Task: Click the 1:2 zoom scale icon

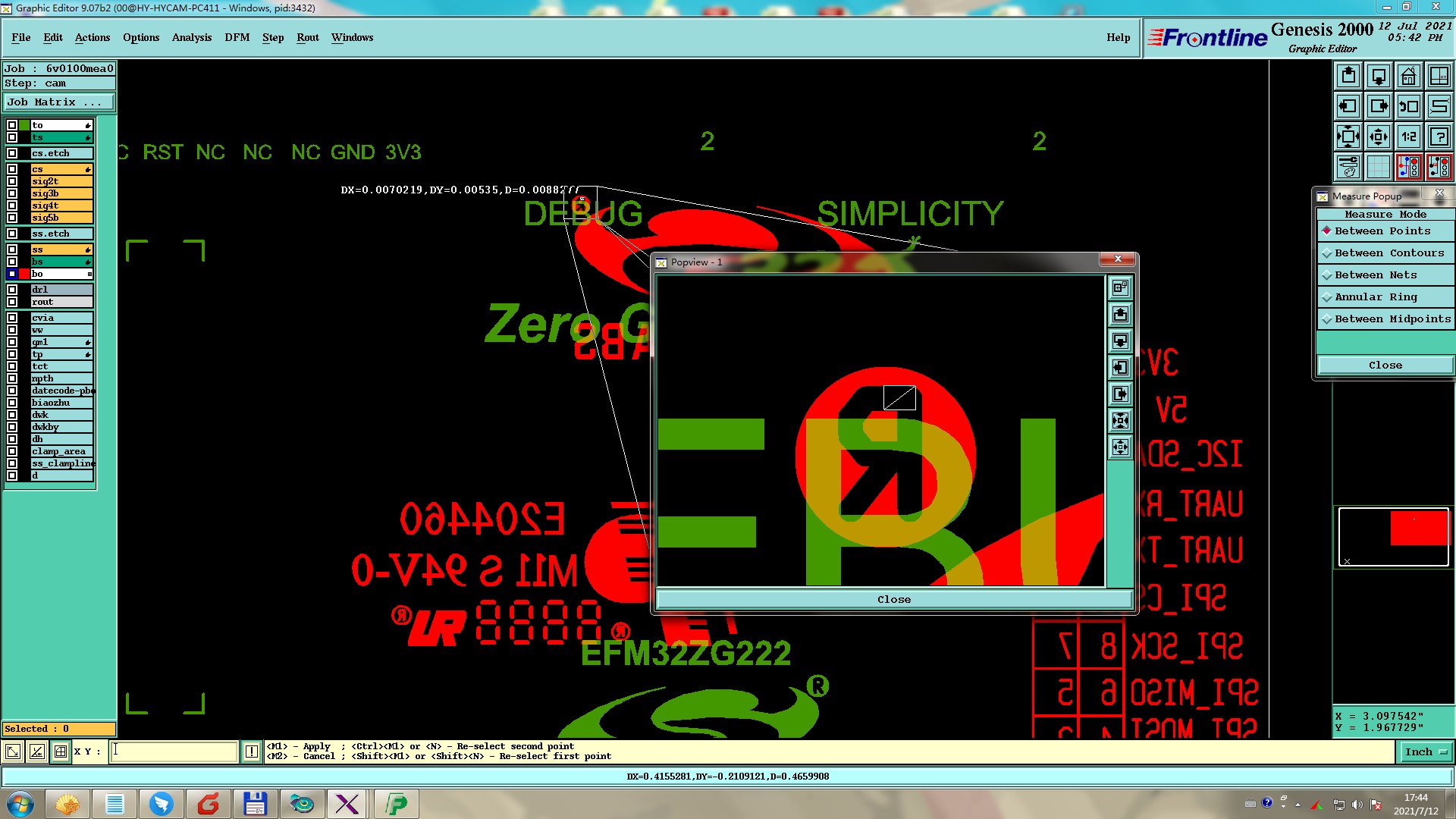Action: click(x=1408, y=136)
